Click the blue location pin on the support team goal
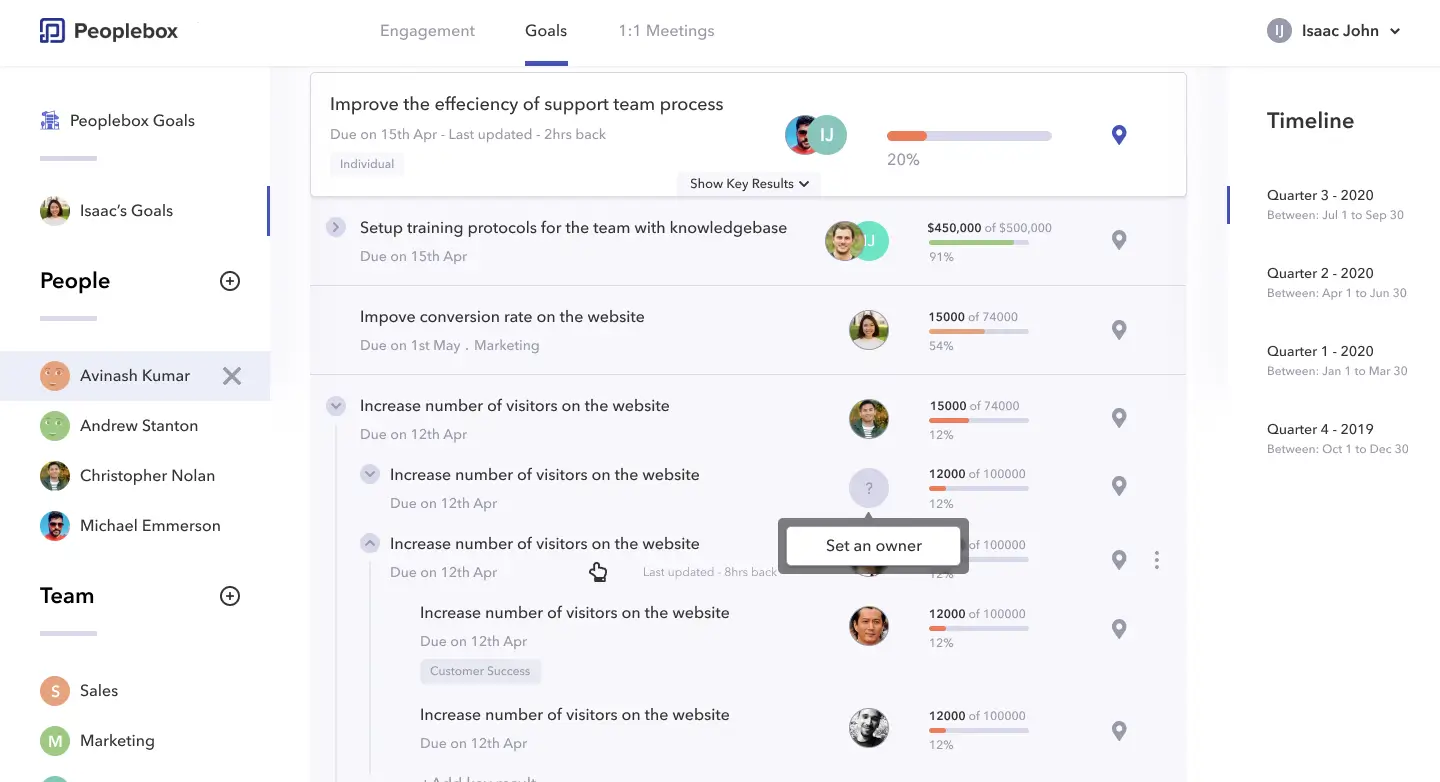 point(1119,135)
